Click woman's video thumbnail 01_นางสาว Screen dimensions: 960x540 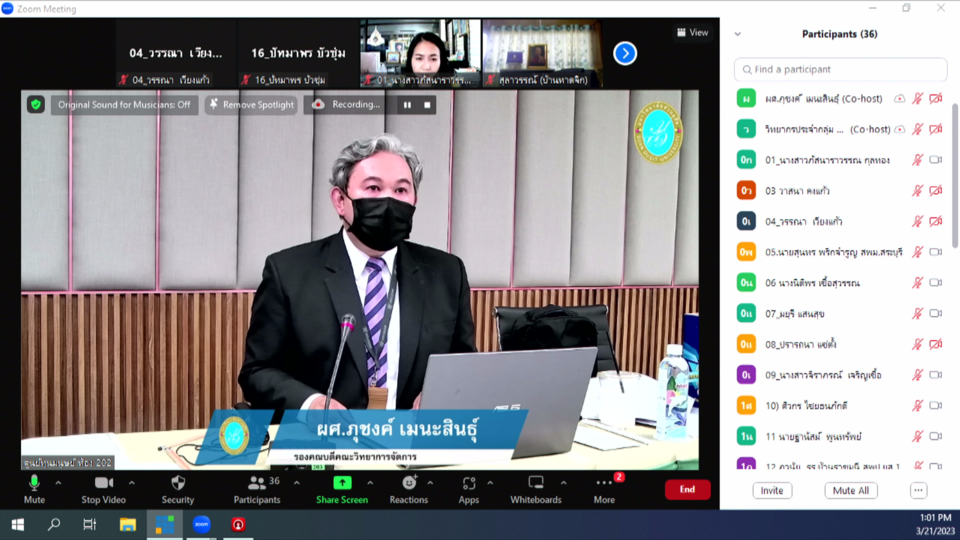point(421,53)
